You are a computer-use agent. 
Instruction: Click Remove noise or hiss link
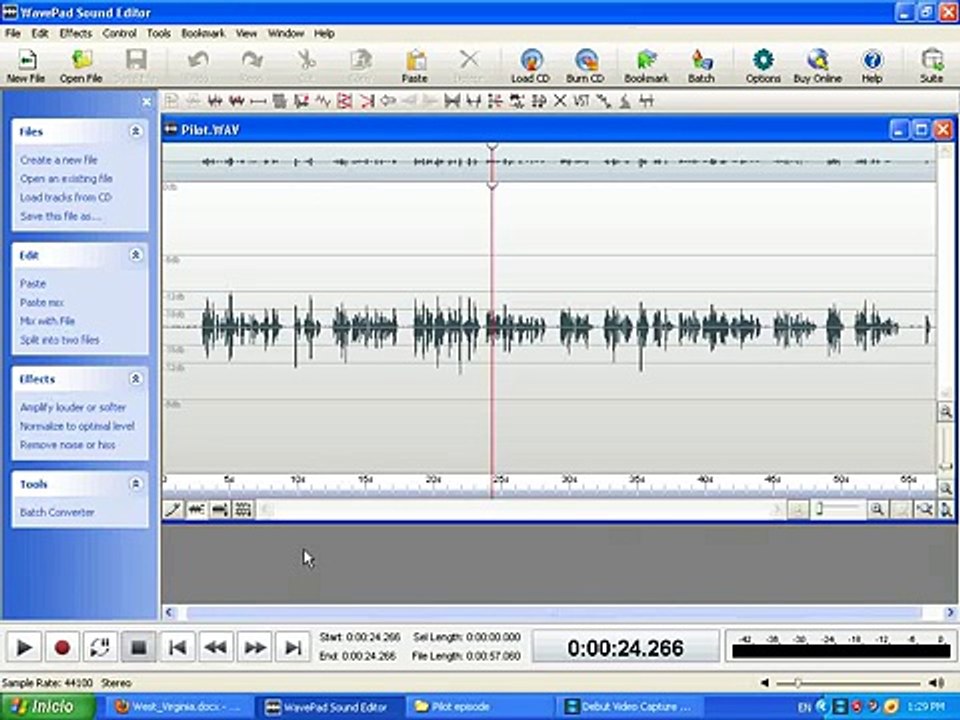click(67, 445)
